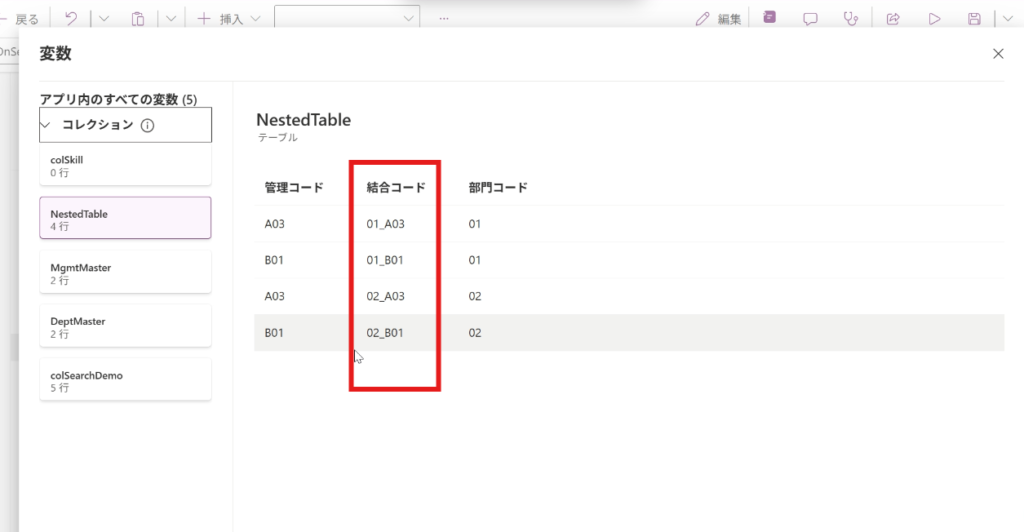
Task: Click the undo icon in toolbar
Action: click(x=70, y=18)
